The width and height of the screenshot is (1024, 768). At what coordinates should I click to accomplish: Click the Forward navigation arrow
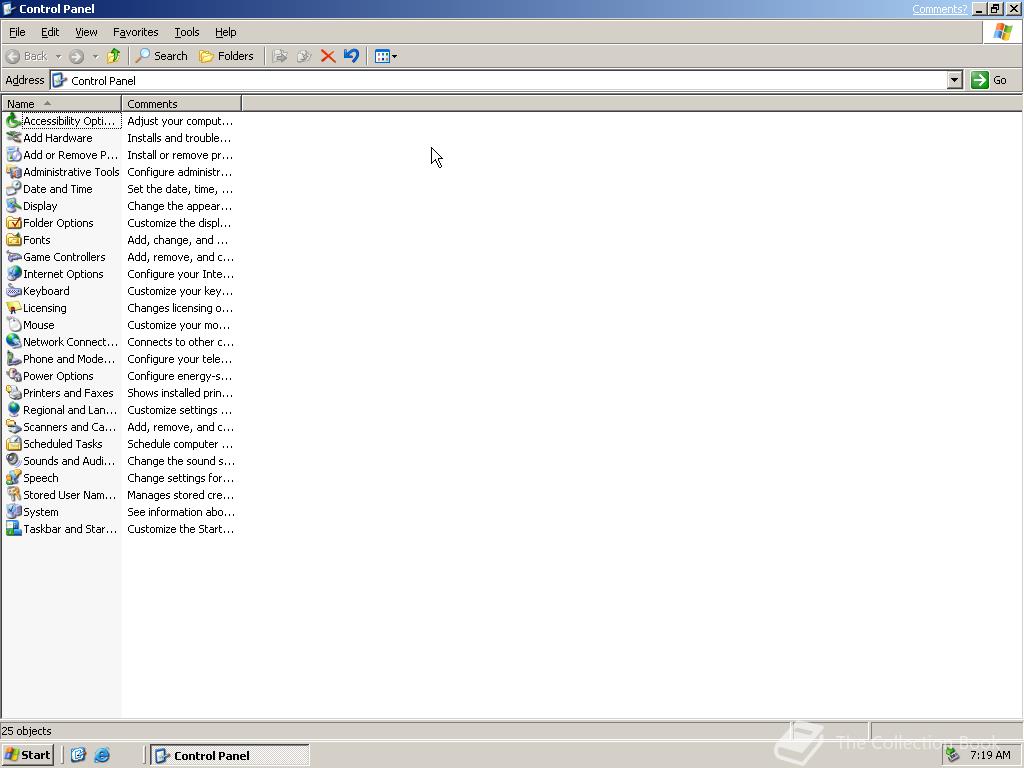click(76, 56)
